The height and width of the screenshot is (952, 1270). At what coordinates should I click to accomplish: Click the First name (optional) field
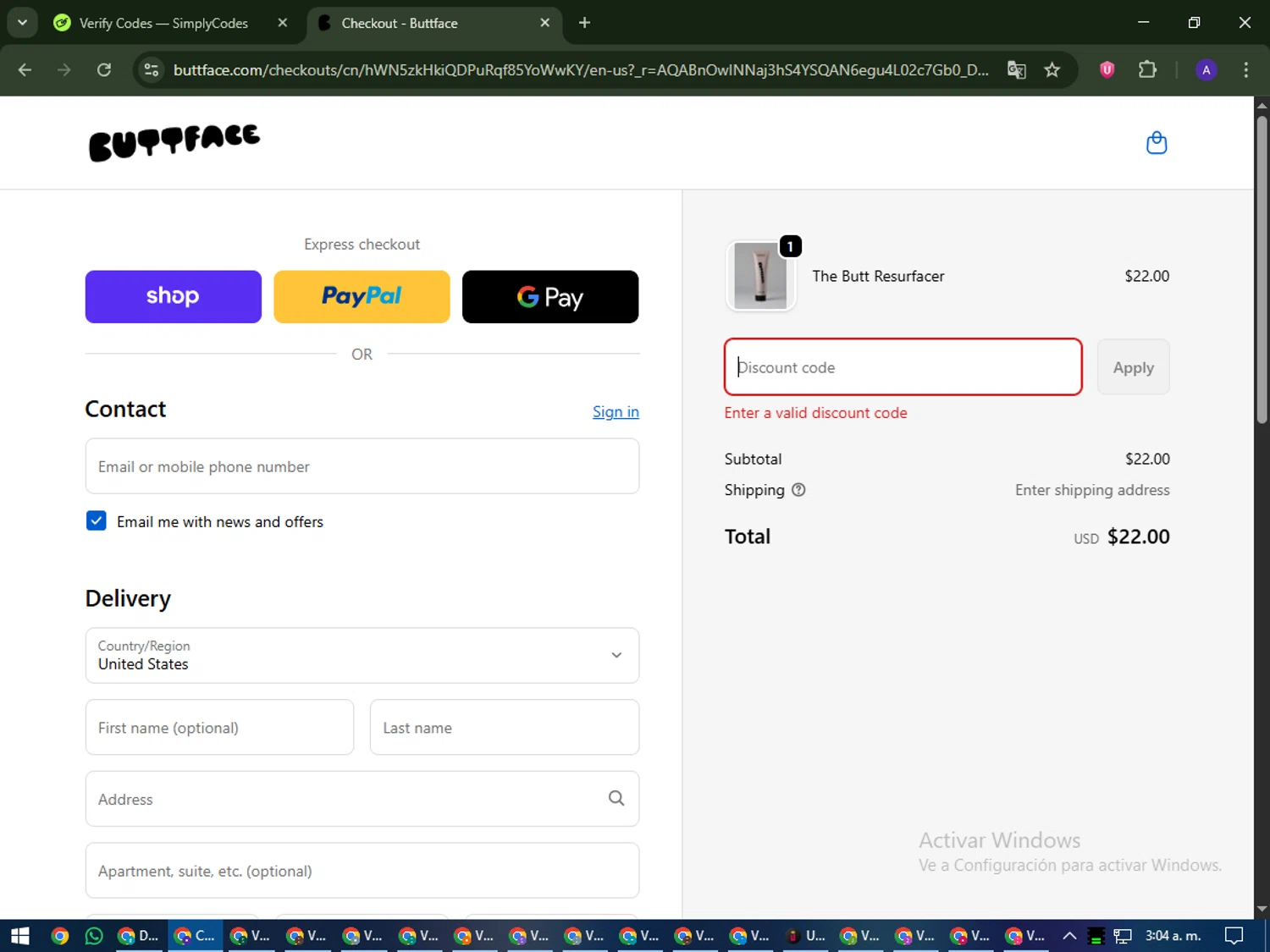coord(219,727)
